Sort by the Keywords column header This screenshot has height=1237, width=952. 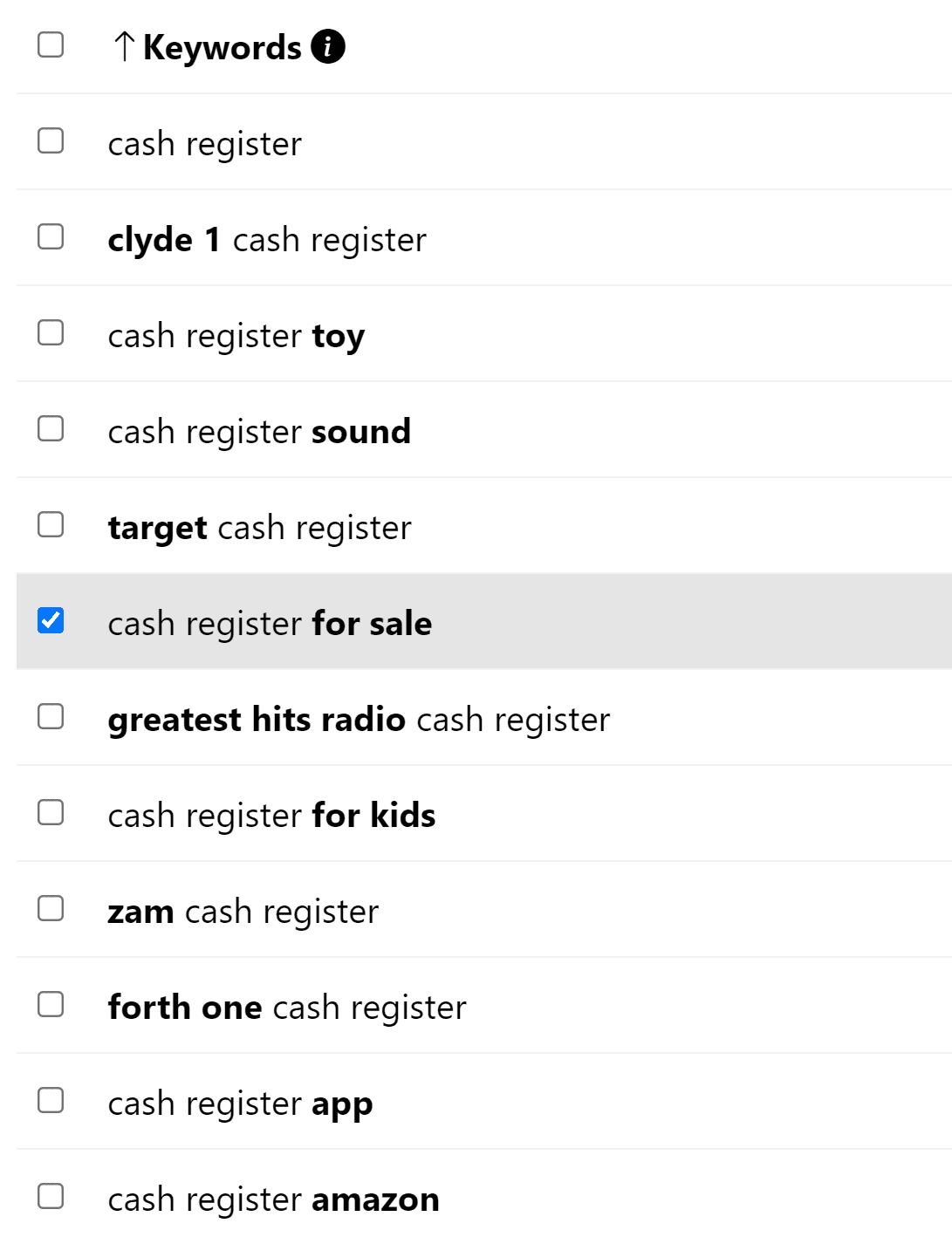[222, 47]
